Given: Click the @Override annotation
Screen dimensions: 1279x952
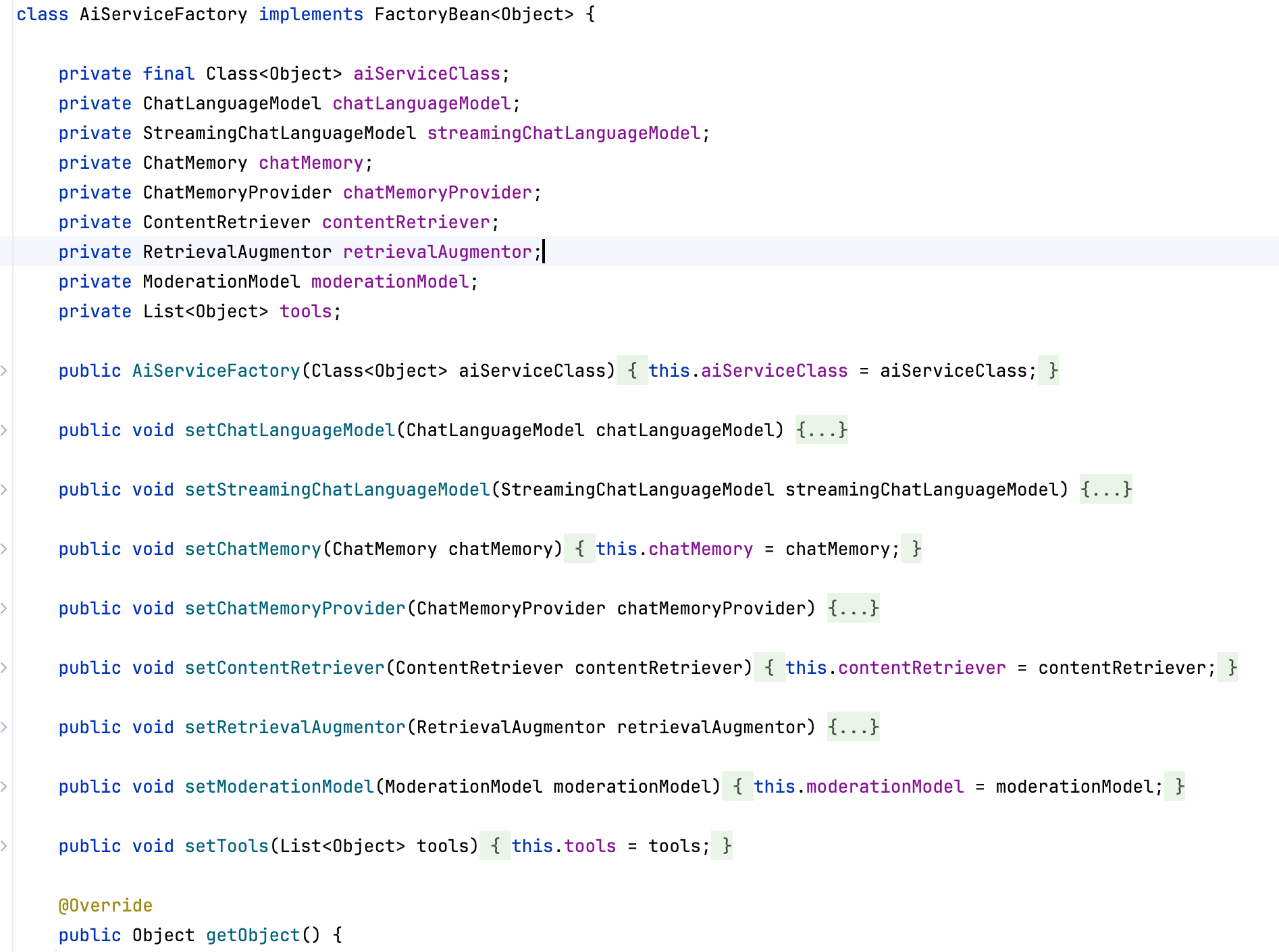Looking at the screenshot, I should coord(105,905).
